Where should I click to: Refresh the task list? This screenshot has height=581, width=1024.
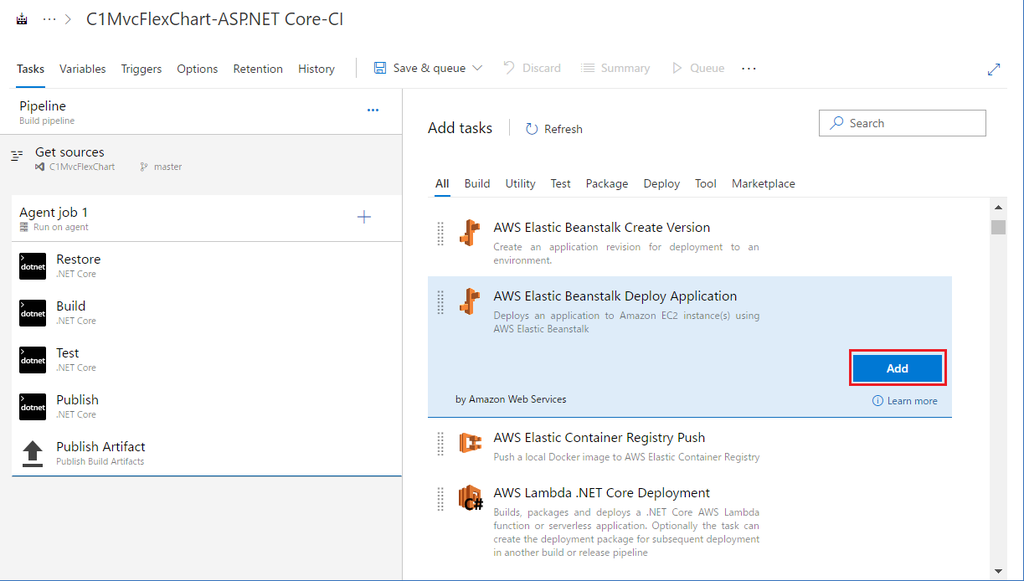click(554, 129)
